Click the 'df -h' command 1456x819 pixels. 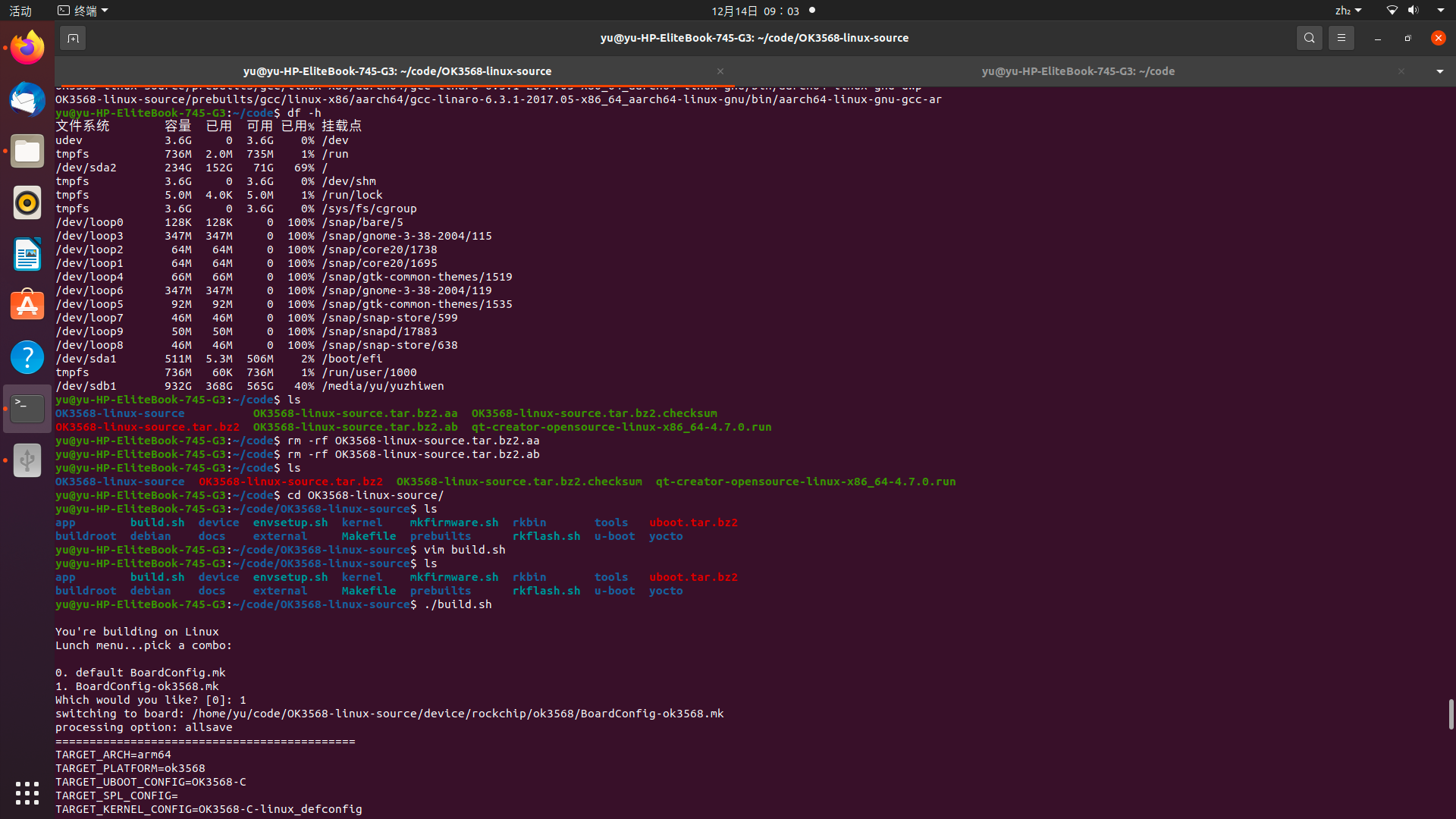click(304, 113)
